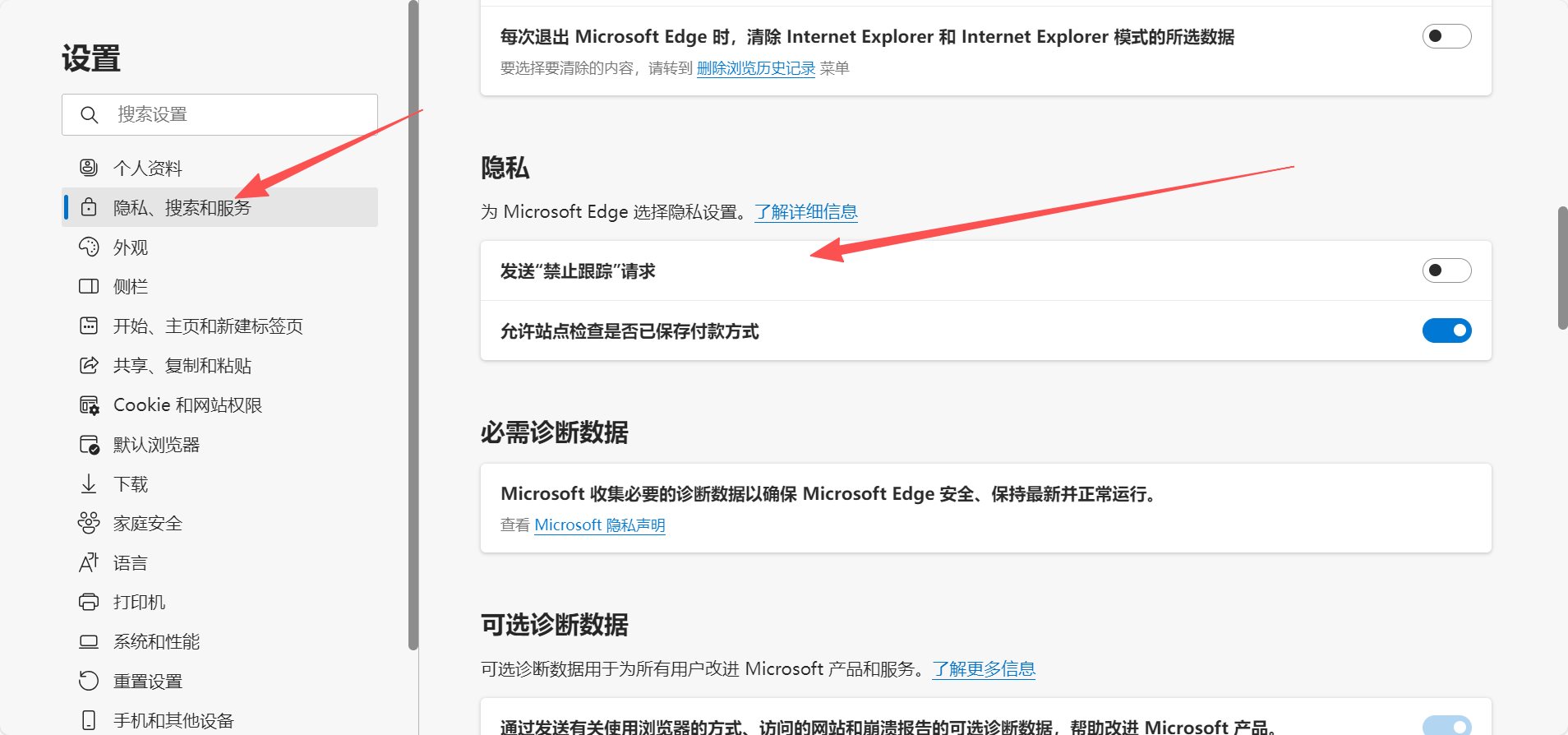Toggle optional diagnostic data switch at the bottom

click(x=1446, y=724)
